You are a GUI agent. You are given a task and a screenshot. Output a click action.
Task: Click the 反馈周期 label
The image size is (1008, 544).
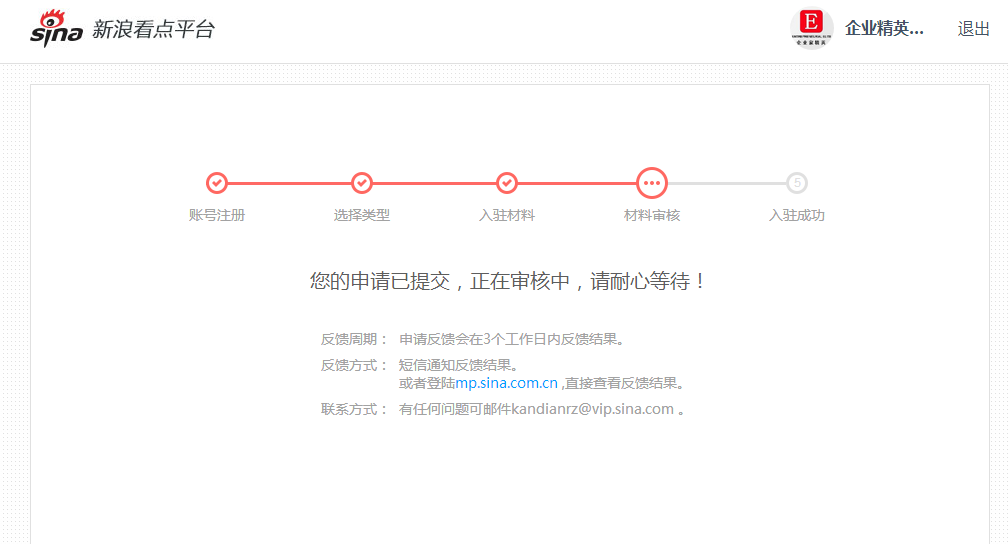click(354, 340)
